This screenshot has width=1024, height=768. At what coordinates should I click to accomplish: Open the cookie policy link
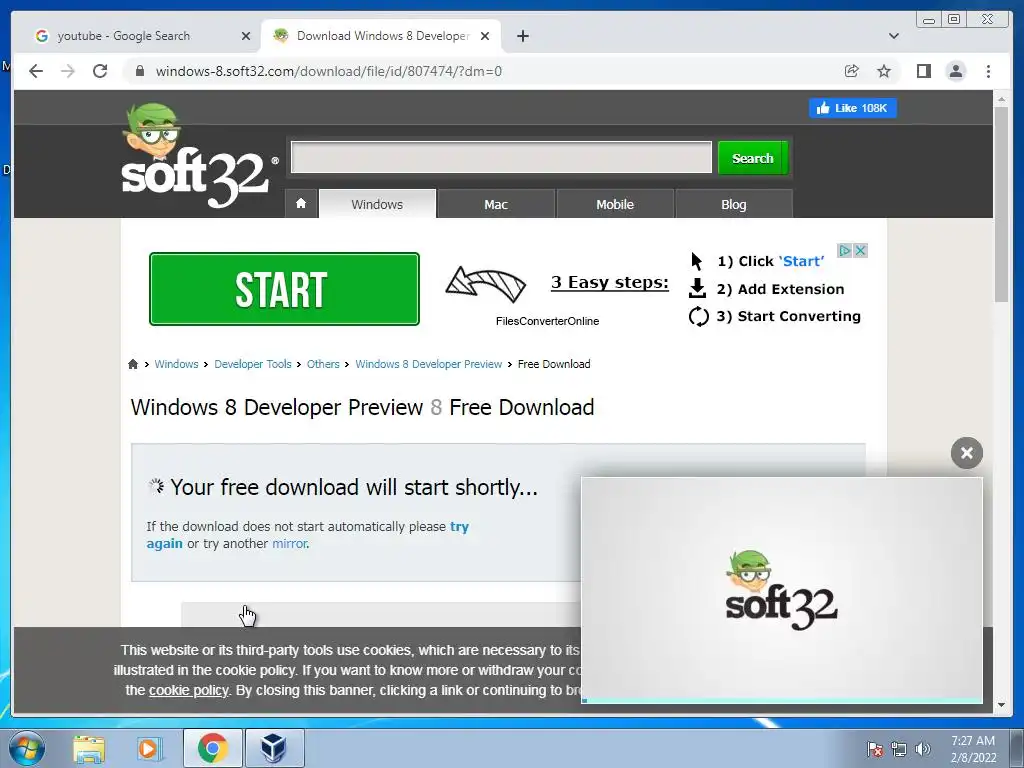click(x=189, y=690)
